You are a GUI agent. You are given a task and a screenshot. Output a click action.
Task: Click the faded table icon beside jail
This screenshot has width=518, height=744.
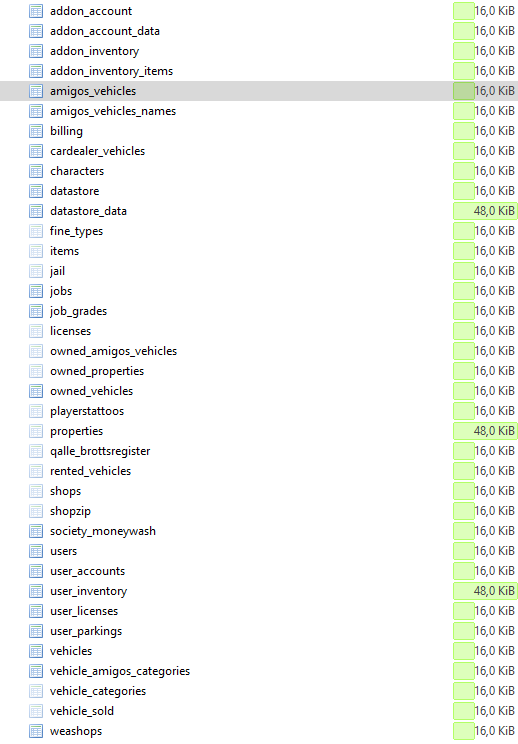[x=36, y=271]
